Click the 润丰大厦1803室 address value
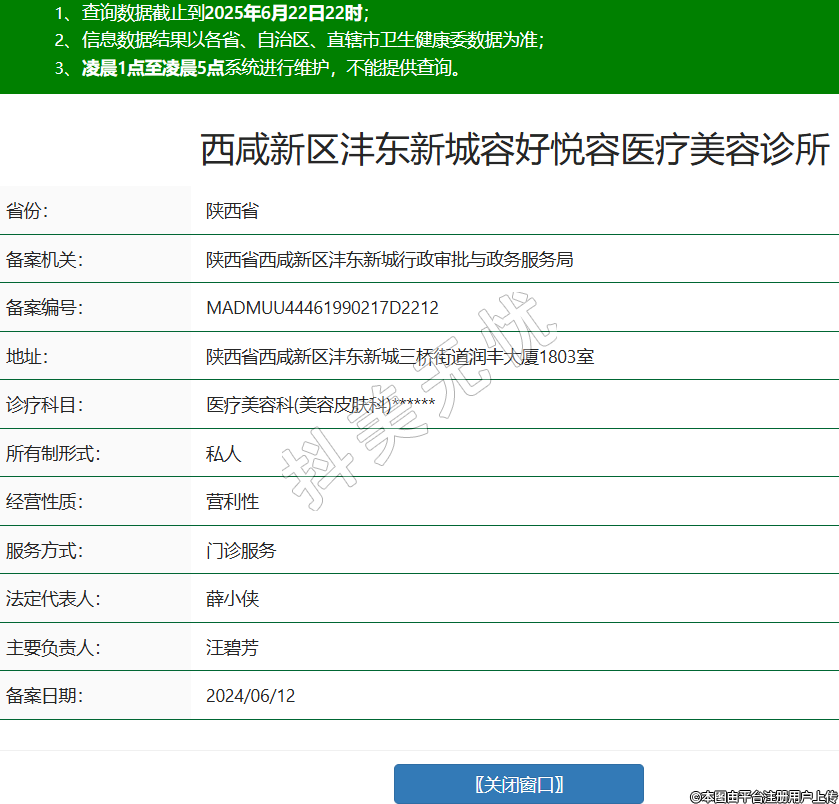839x804 pixels. click(400, 356)
